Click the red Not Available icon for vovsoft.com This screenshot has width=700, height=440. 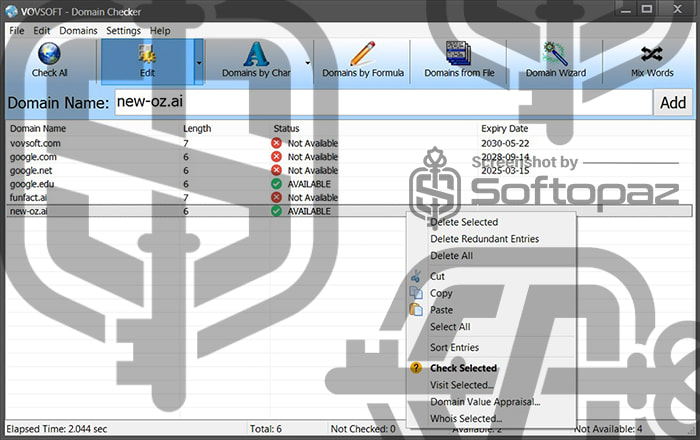276,143
